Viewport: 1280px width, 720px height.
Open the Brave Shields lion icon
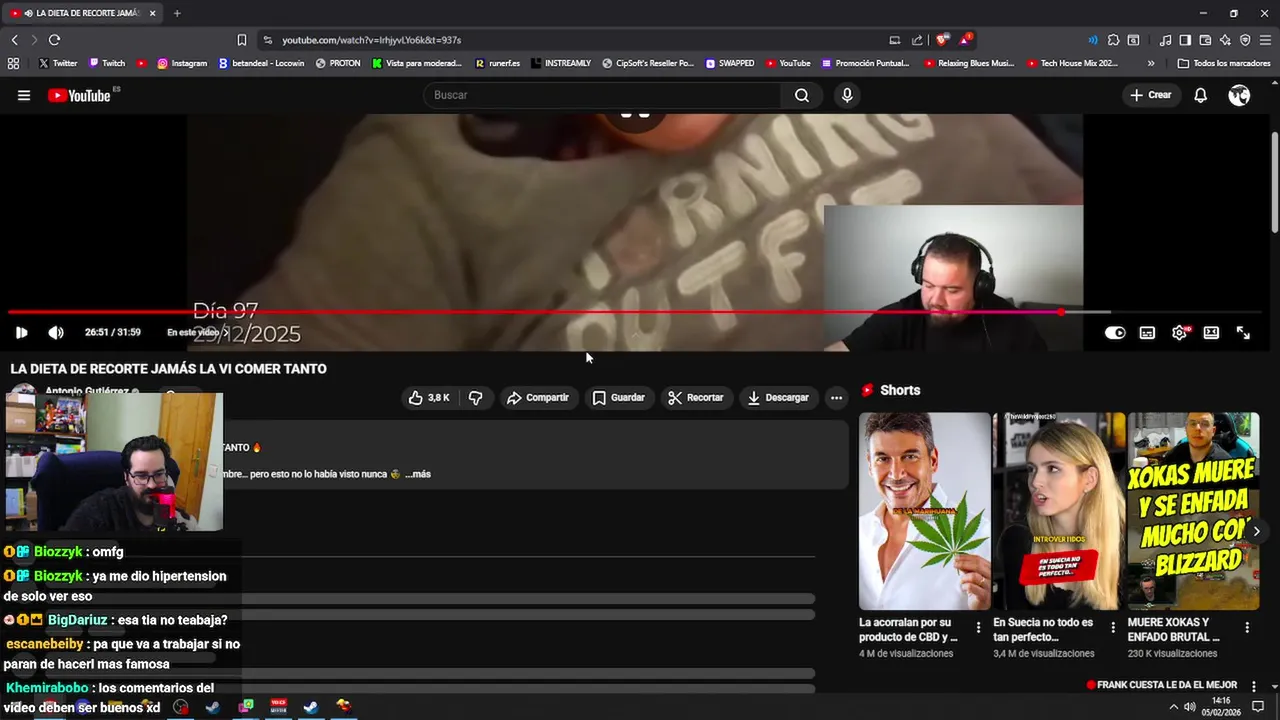point(942,40)
